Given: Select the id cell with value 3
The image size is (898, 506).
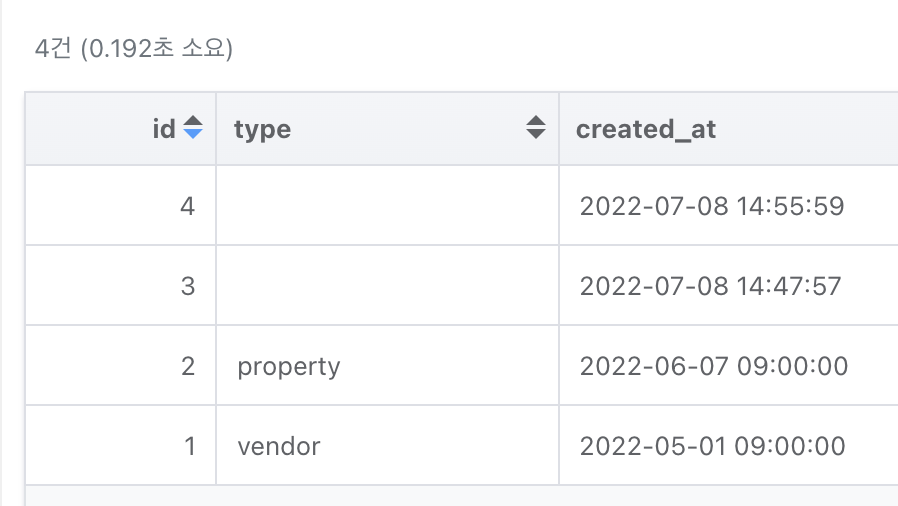Looking at the screenshot, I should (121, 286).
